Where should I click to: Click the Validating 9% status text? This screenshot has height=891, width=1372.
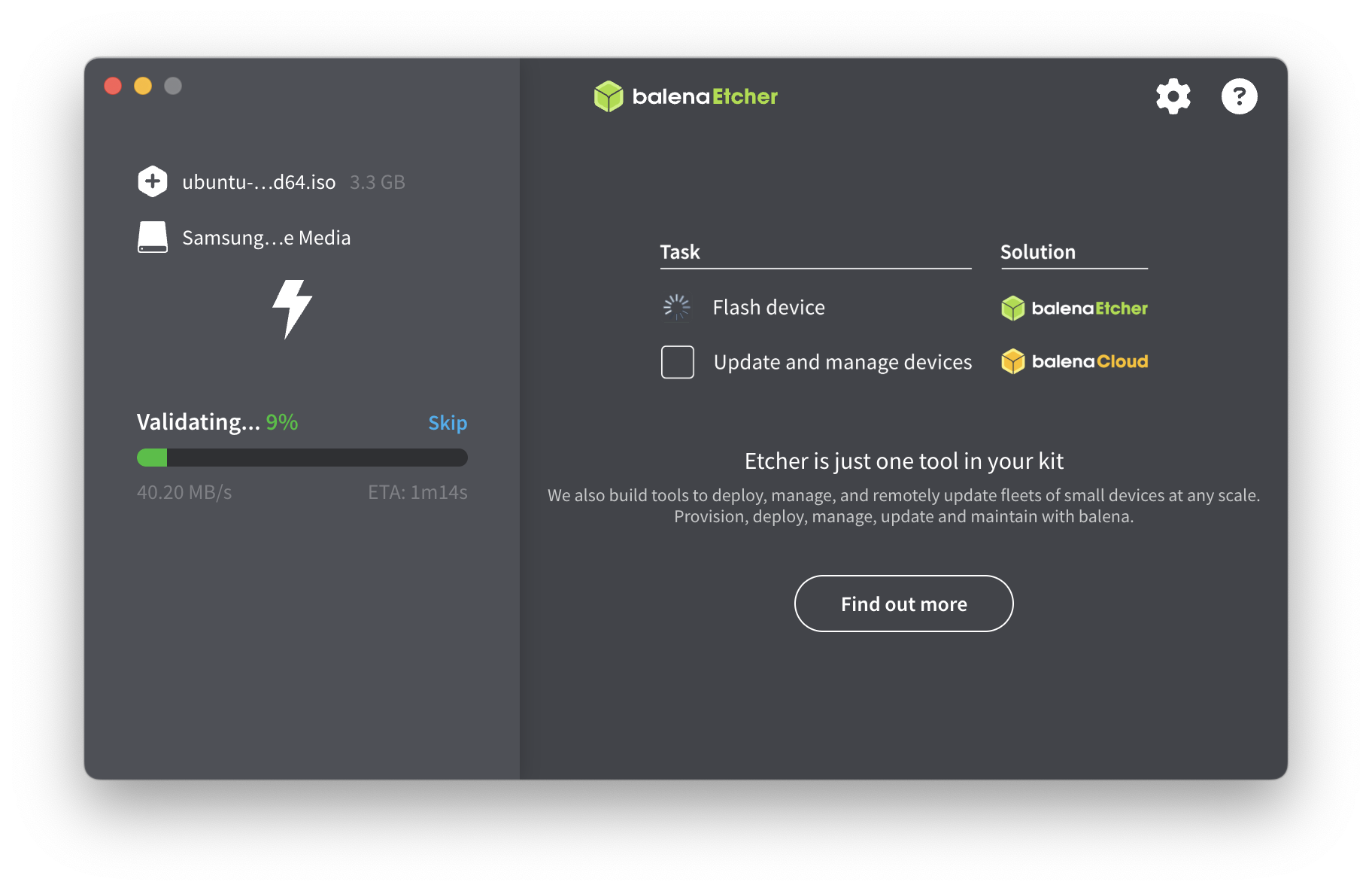tap(217, 422)
